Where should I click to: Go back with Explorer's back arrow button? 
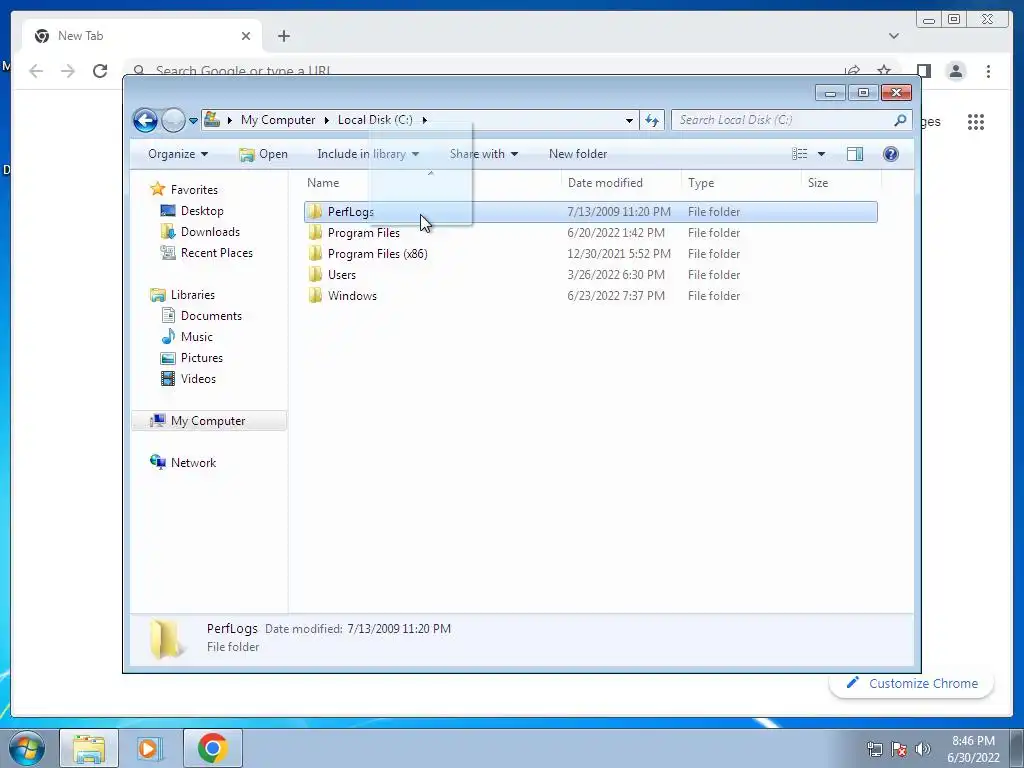[x=145, y=120]
